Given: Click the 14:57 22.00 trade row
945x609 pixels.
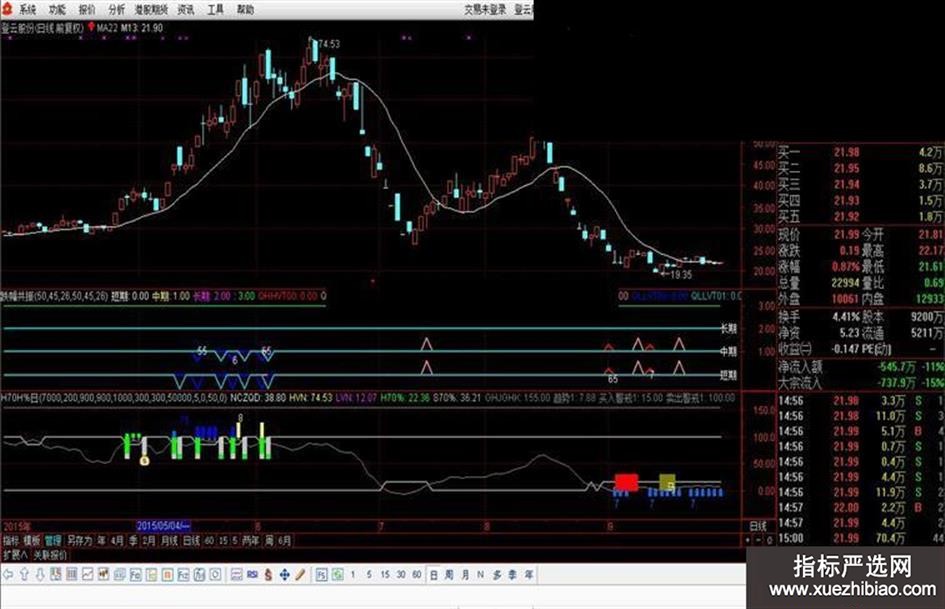Looking at the screenshot, I should [861, 508].
